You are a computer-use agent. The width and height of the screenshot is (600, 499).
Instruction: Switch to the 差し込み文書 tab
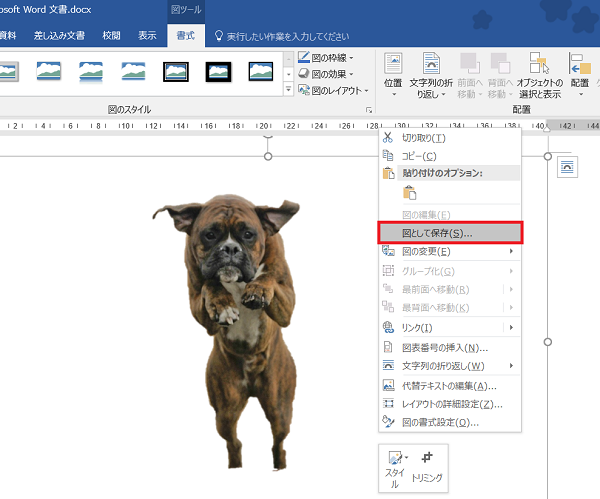[59, 36]
